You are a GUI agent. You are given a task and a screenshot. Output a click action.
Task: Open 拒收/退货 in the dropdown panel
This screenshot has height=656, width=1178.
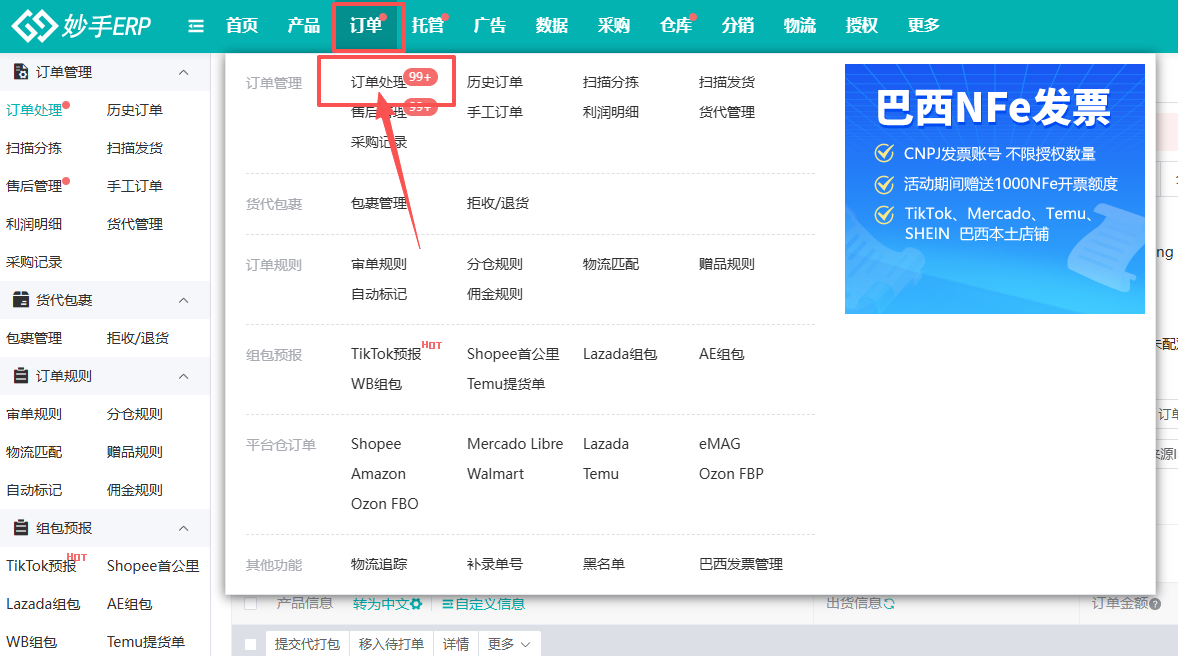[497, 203]
